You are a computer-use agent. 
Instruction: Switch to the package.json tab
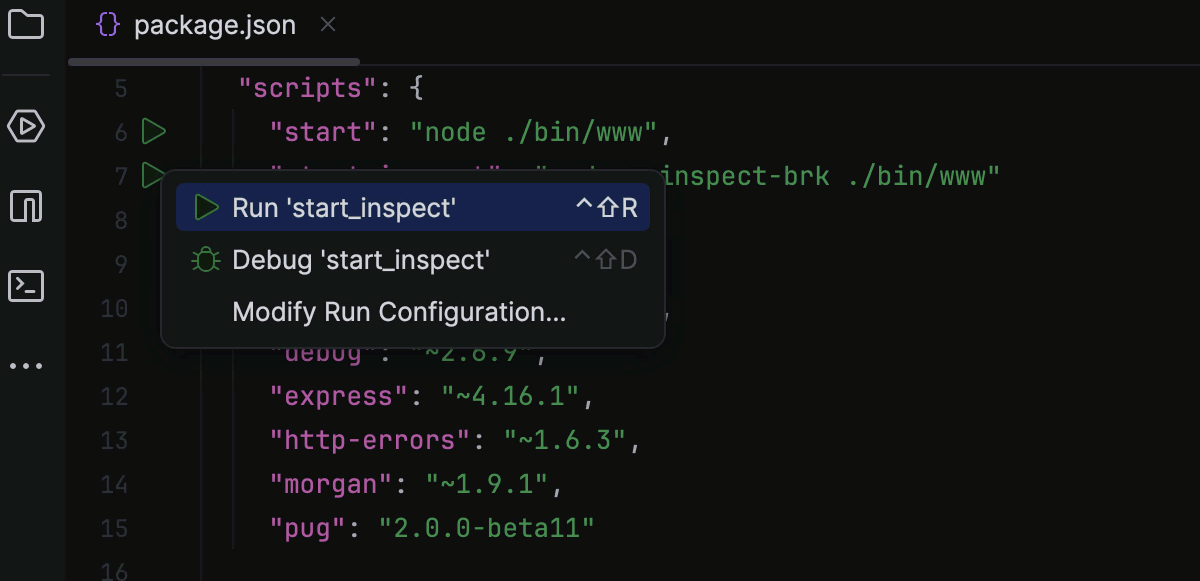(x=215, y=24)
